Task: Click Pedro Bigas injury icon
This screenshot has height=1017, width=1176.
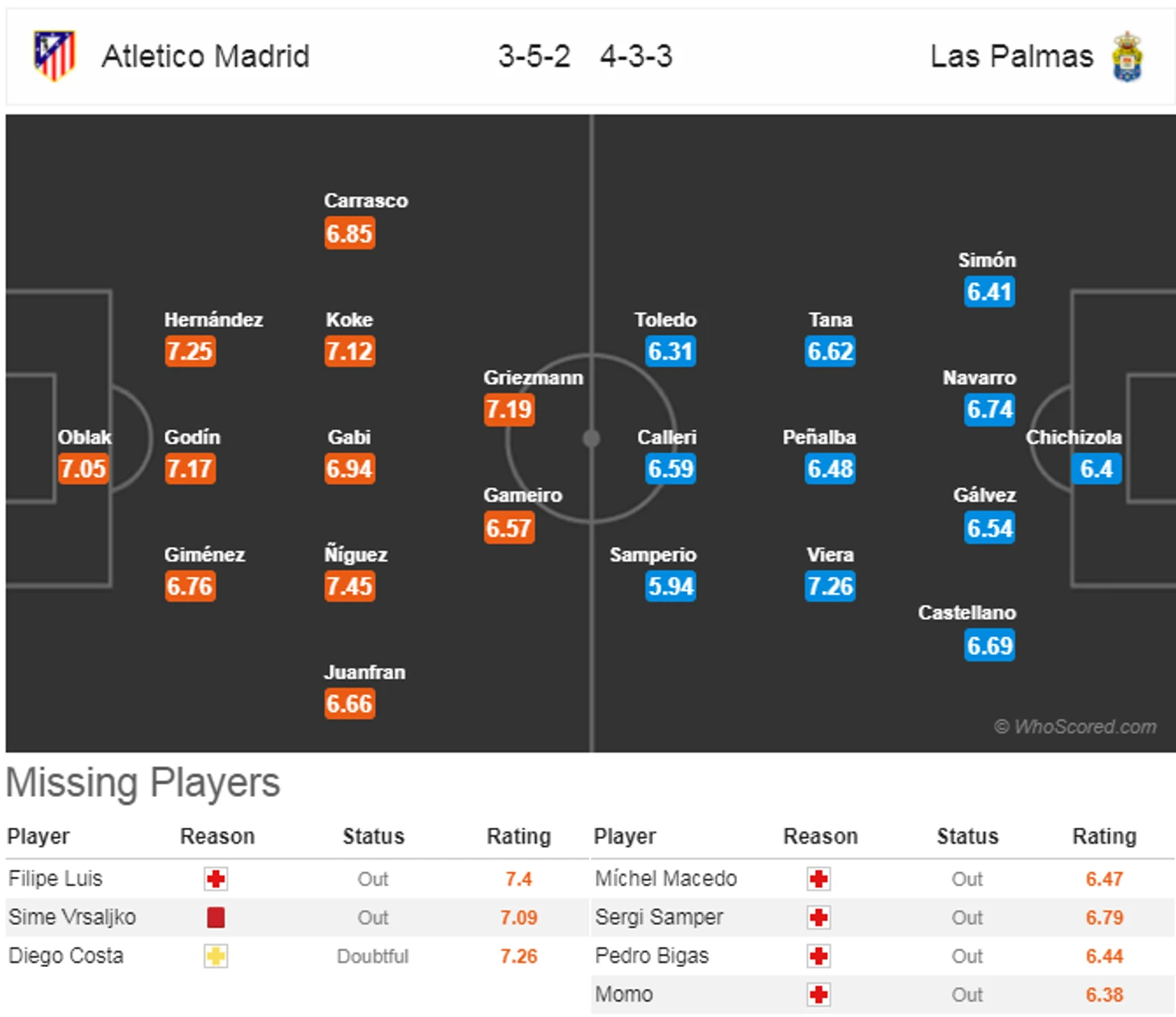Action: (819, 956)
